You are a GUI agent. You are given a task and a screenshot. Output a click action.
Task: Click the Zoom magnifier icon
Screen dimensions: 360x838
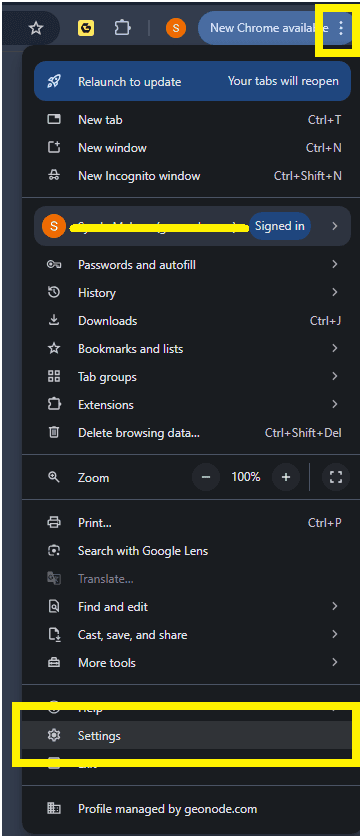coord(54,477)
